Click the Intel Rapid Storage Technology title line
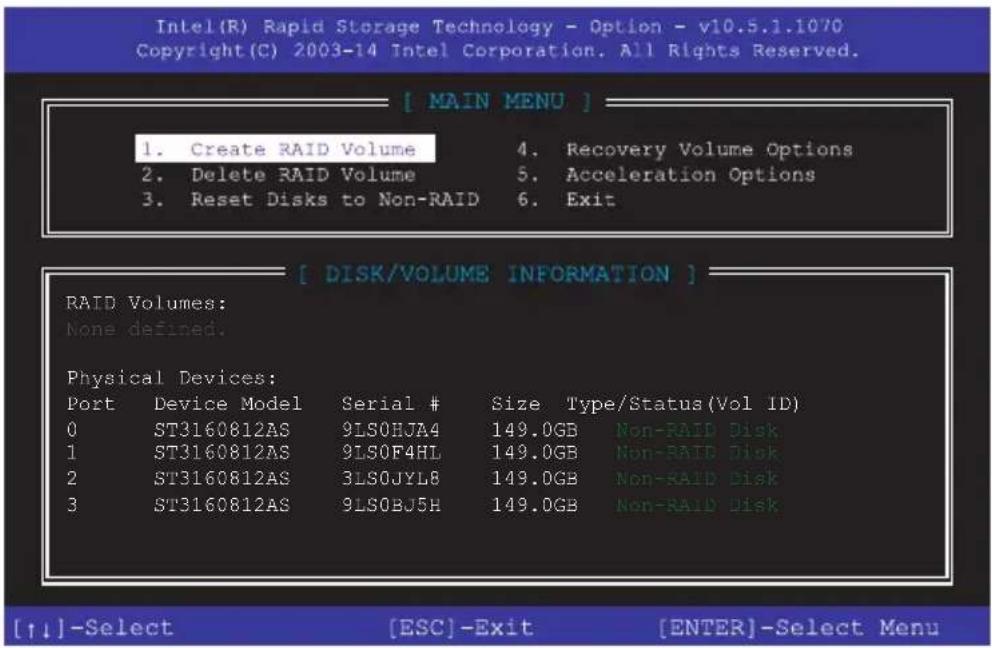This screenshot has height=648, width=992. tap(499, 27)
